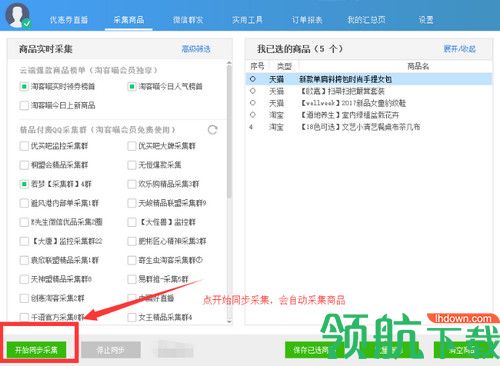The height and width of the screenshot is (366, 500).
Task: Click the 展开/收起 link
Action: click(460, 49)
